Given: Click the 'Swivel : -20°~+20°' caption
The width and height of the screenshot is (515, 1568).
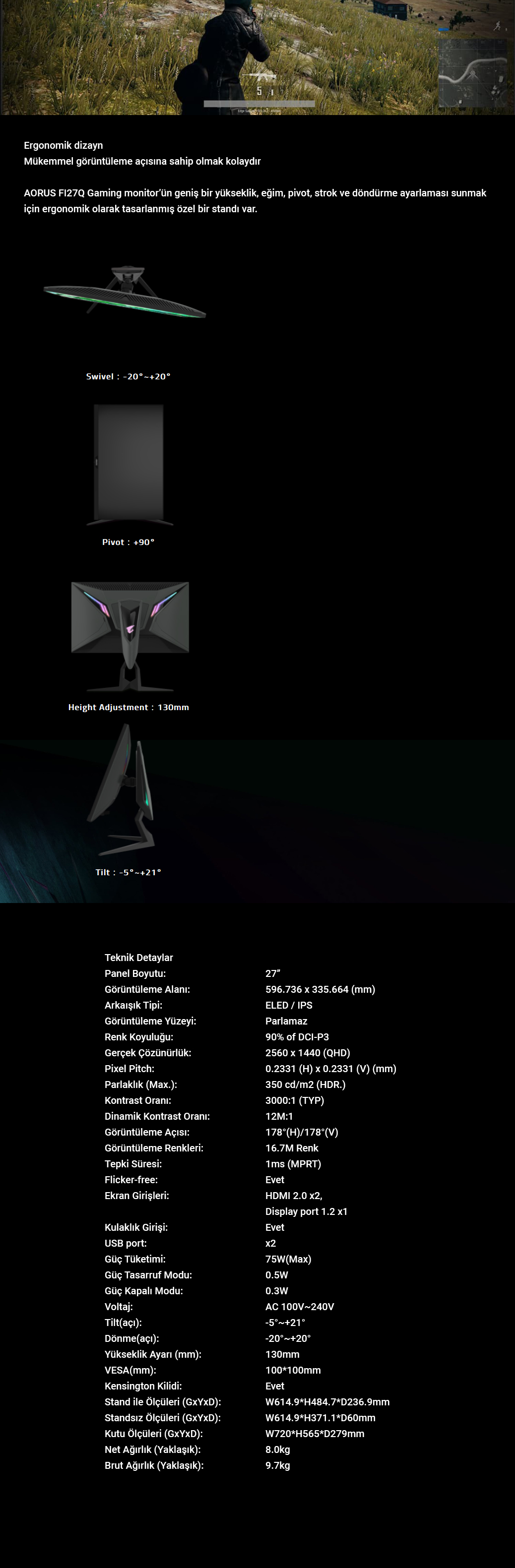Looking at the screenshot, I should (x=129, y=376).
